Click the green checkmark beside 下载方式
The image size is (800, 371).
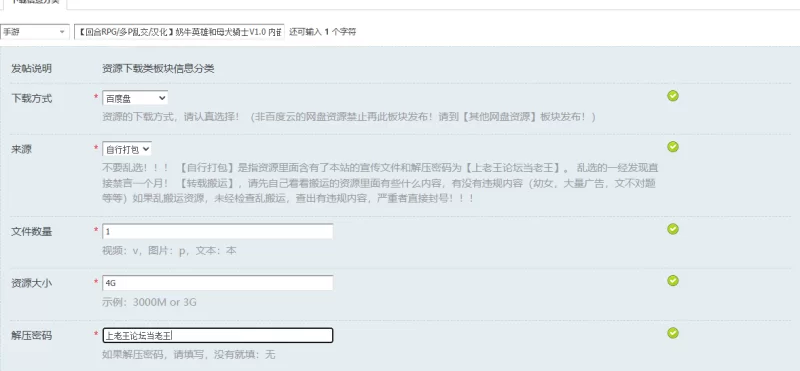click(673, 96)
